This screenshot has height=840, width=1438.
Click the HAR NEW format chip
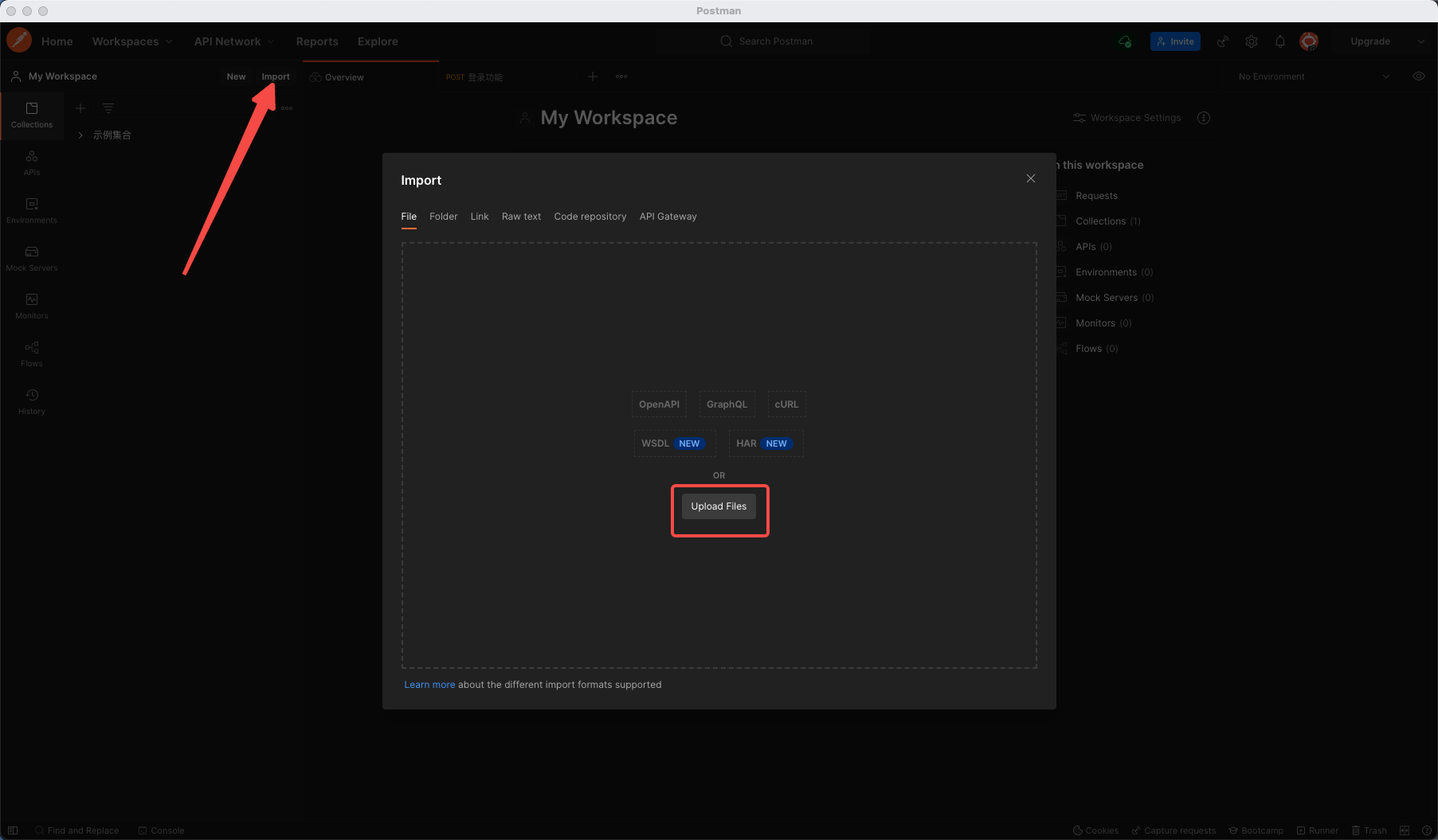pos(766,443)
